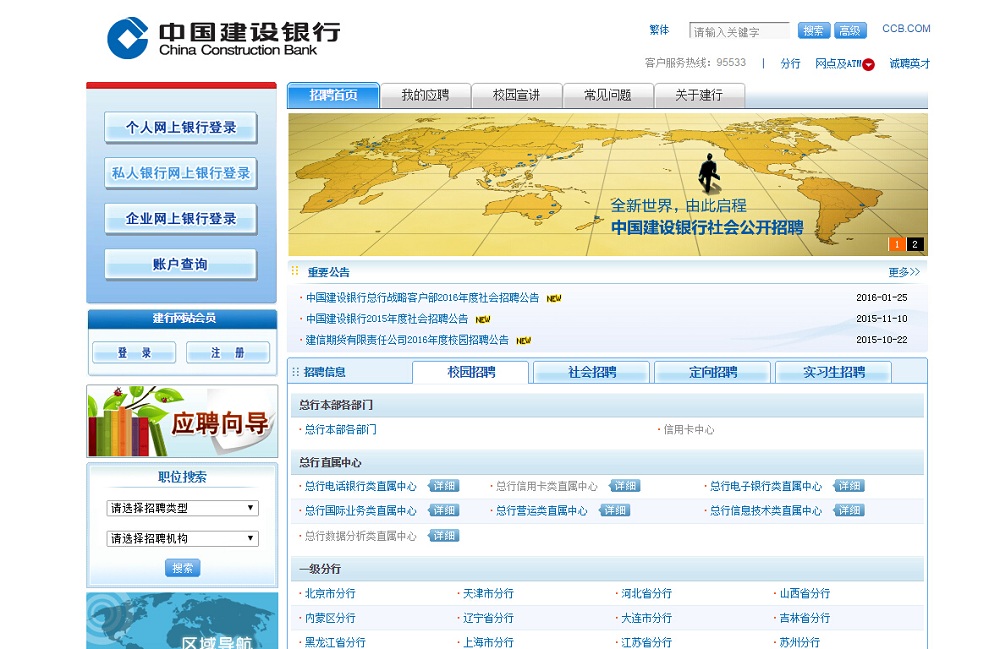This screenshot has height=649, width=1000.
Task: Switch to the 我的应聘 tab
Action: (425, 95)
